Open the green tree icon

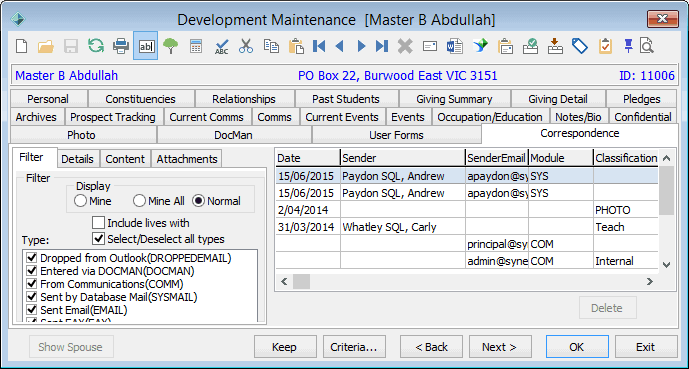tap(170, 46)
